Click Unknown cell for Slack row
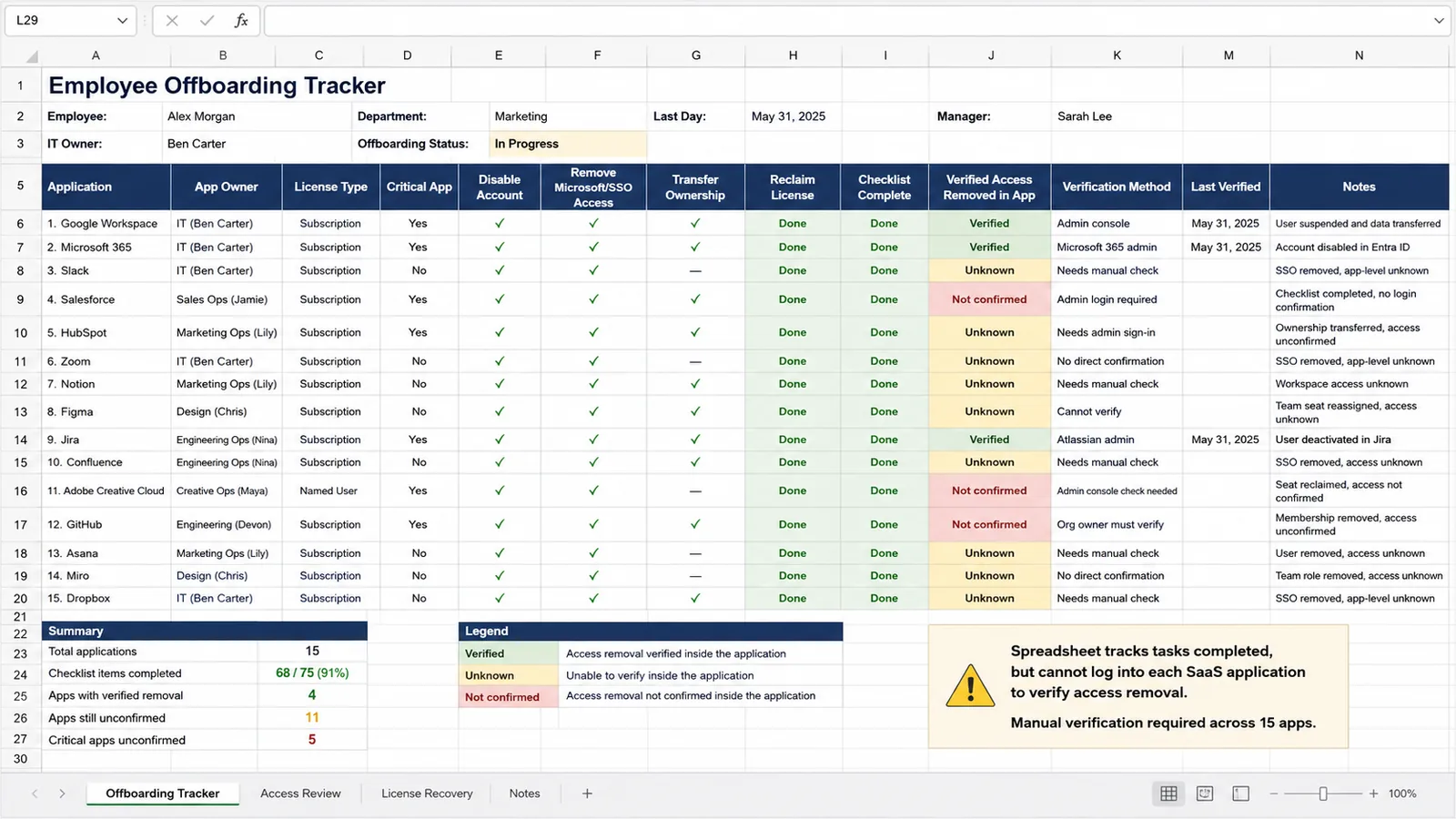This screenshot has width=1456, height=819. (x=989, y=270)
